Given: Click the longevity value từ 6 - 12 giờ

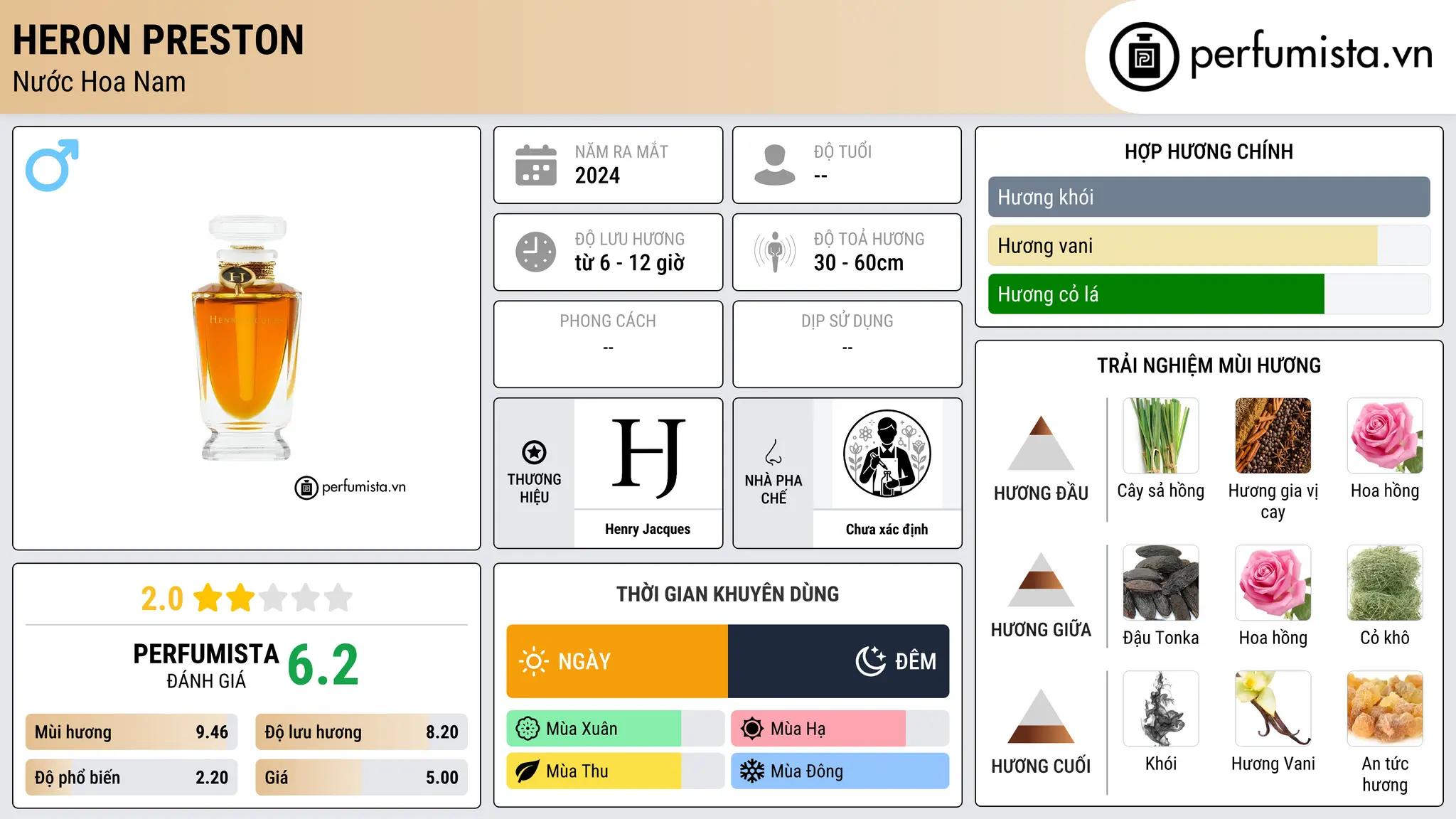Looking at the screenshot, I should coord(630,263).
